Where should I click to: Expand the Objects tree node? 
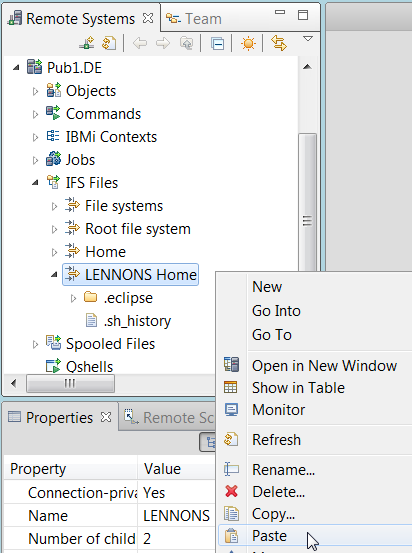point(35,92)
